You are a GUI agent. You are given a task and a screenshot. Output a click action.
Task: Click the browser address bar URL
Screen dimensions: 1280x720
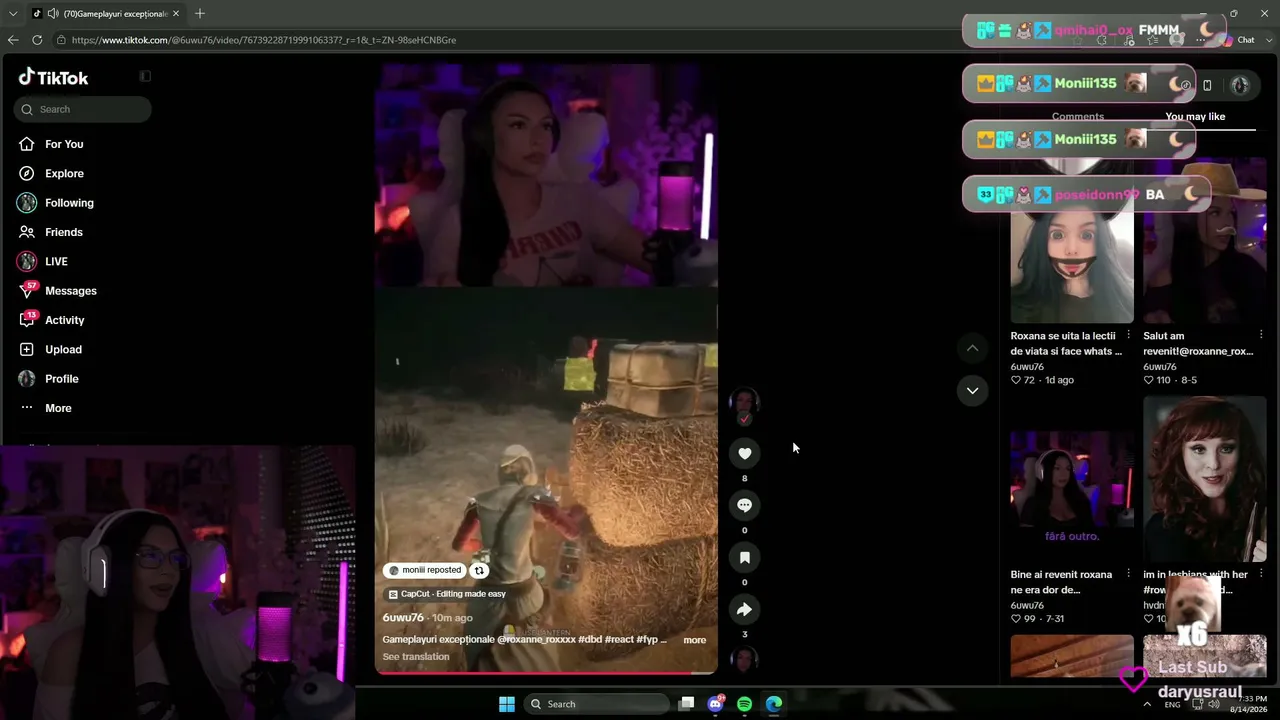264,40
